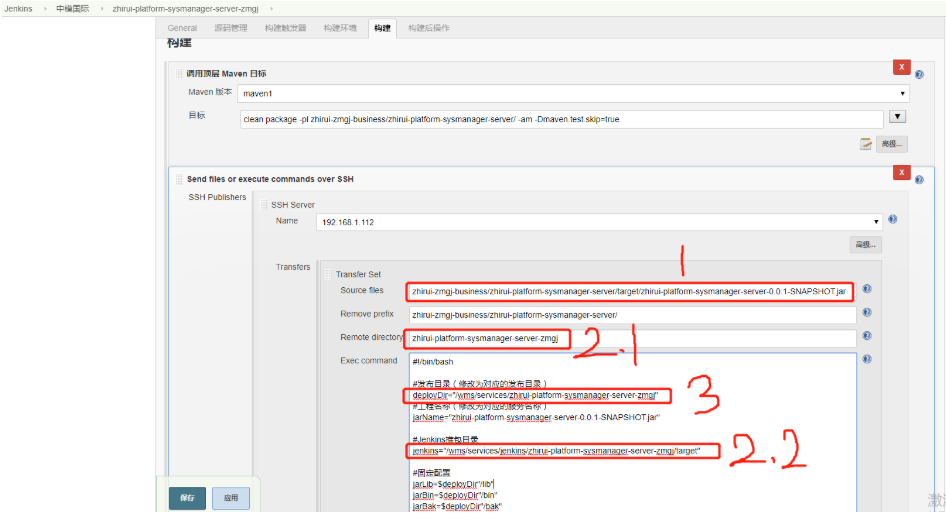Viewport: 946px width, 515px height.
Task: Show help for Source files field
Action: [867, 289]
